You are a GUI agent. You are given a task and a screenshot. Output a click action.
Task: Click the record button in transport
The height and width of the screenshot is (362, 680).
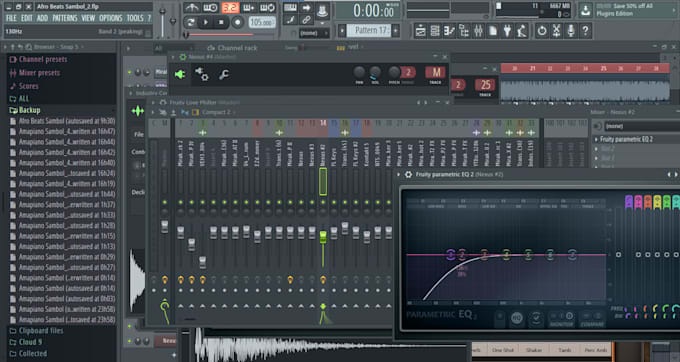(237, 22)
